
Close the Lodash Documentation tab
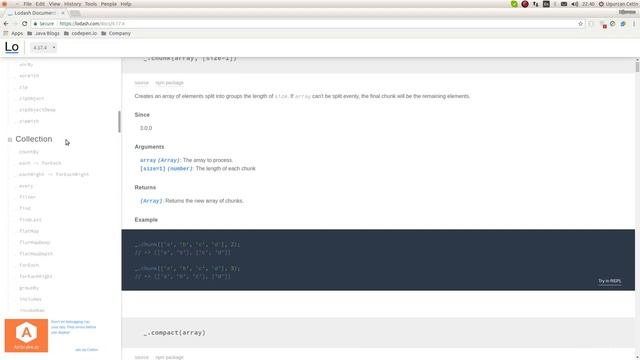63,13
